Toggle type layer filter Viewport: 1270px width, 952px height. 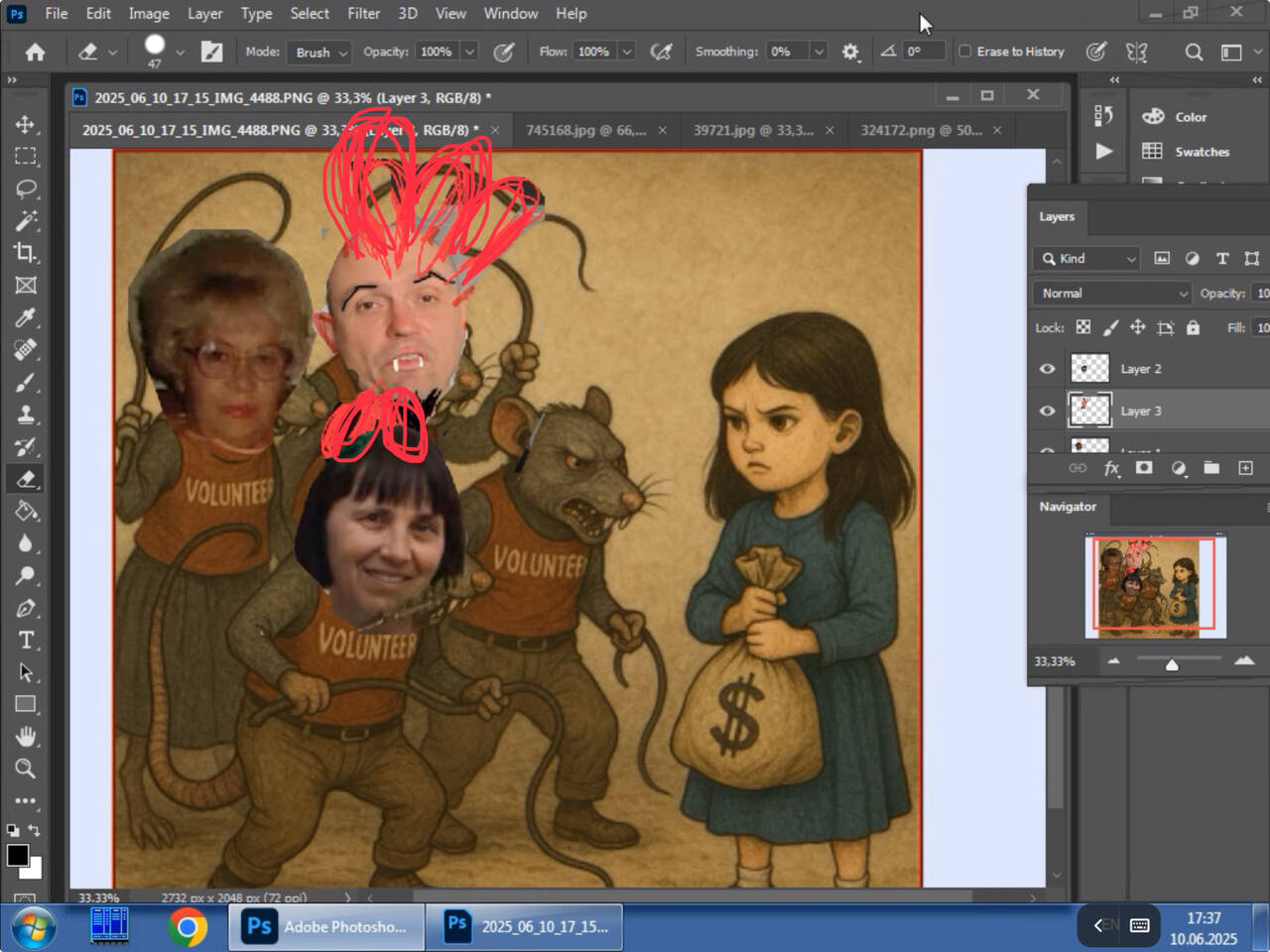tap(1222, 258)
